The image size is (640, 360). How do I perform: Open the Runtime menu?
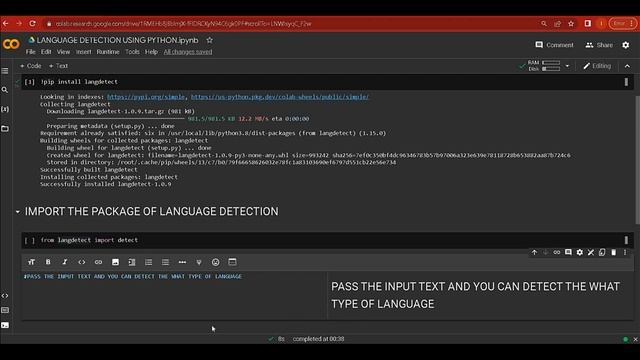pos(108,52)
